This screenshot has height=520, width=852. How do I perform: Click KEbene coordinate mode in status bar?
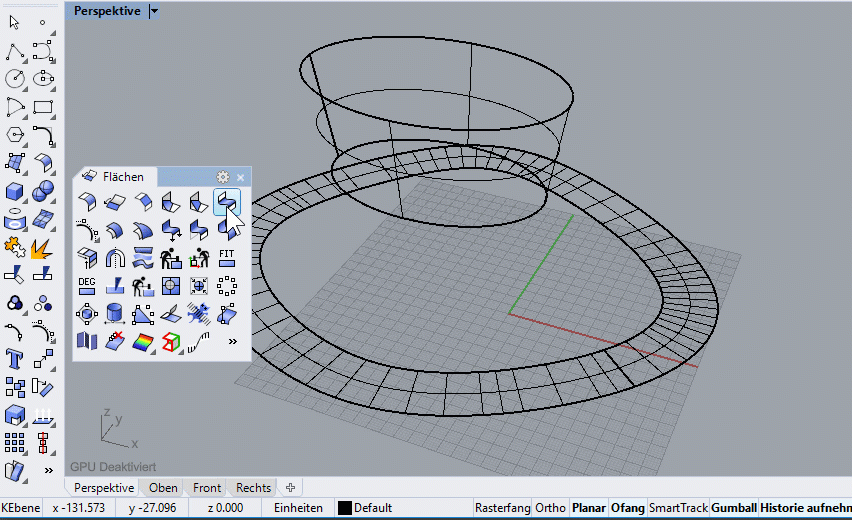[x=21, y=508]
